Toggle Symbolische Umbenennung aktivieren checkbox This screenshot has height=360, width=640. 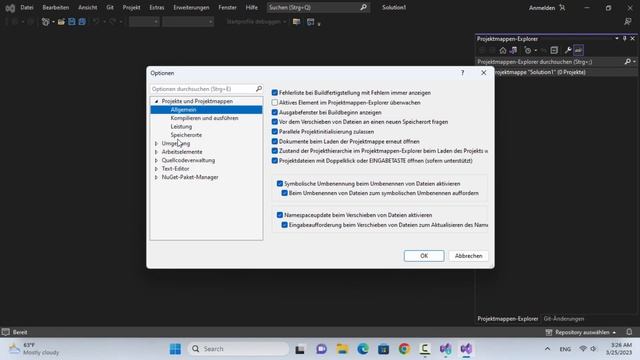click(280, 184)
